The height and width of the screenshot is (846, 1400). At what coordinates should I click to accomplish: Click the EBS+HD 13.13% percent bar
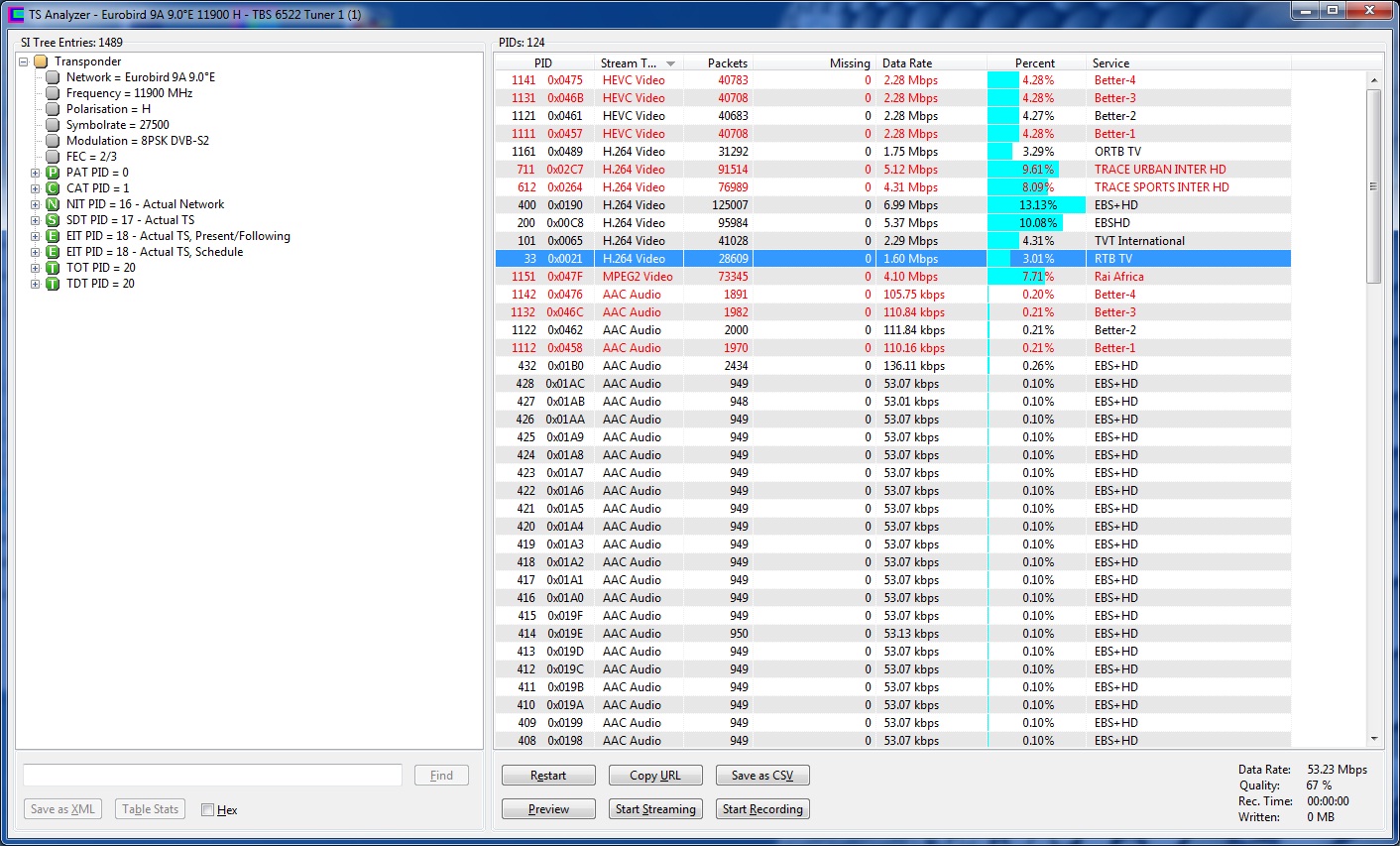(1037, 205)
